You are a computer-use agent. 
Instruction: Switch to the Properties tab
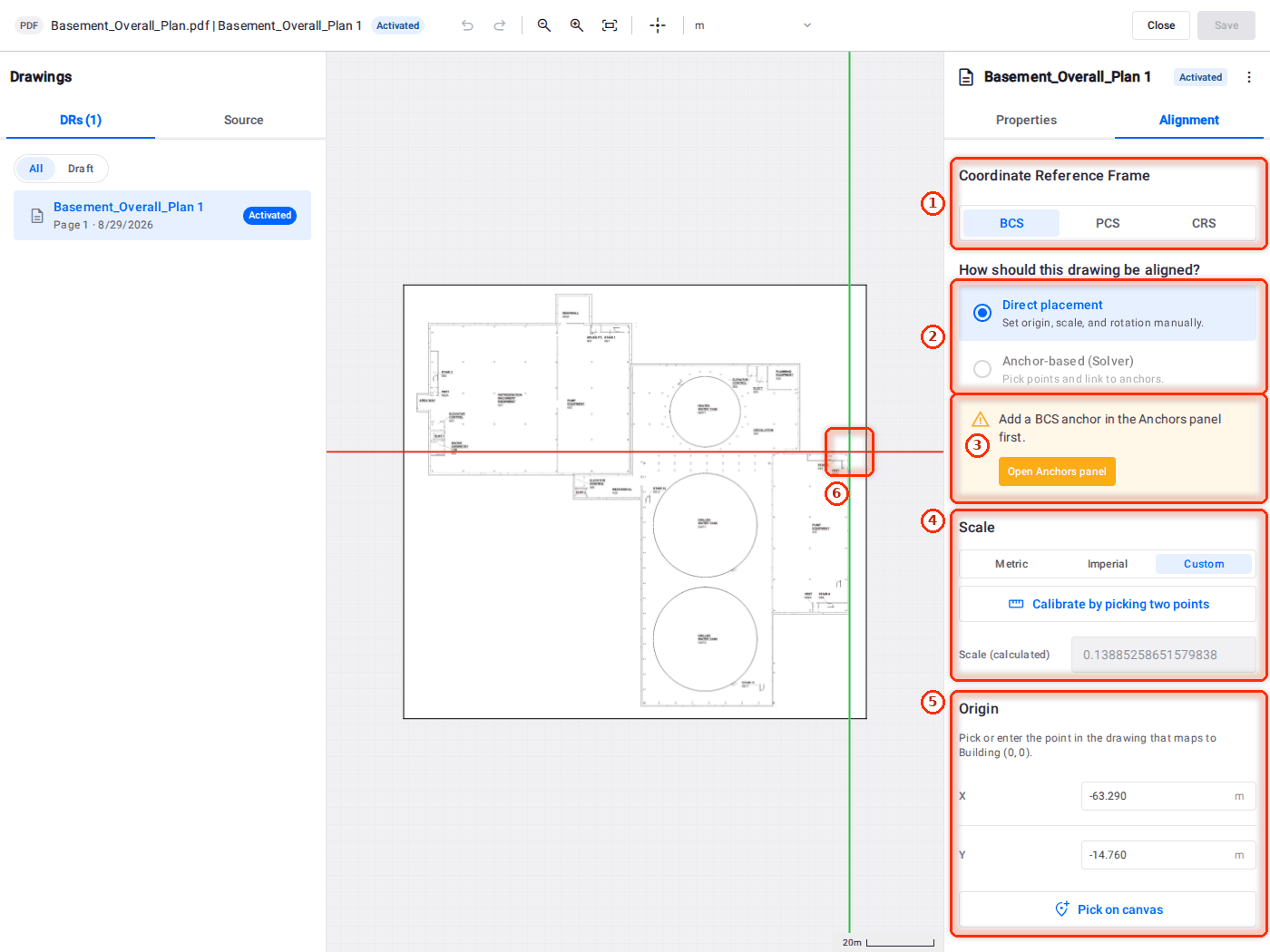(1026, 120)
